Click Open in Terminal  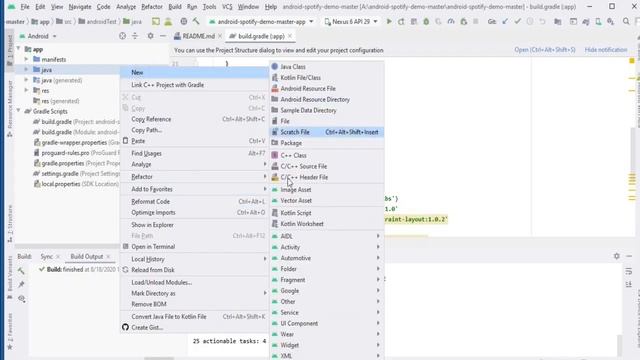click(194, 247)
